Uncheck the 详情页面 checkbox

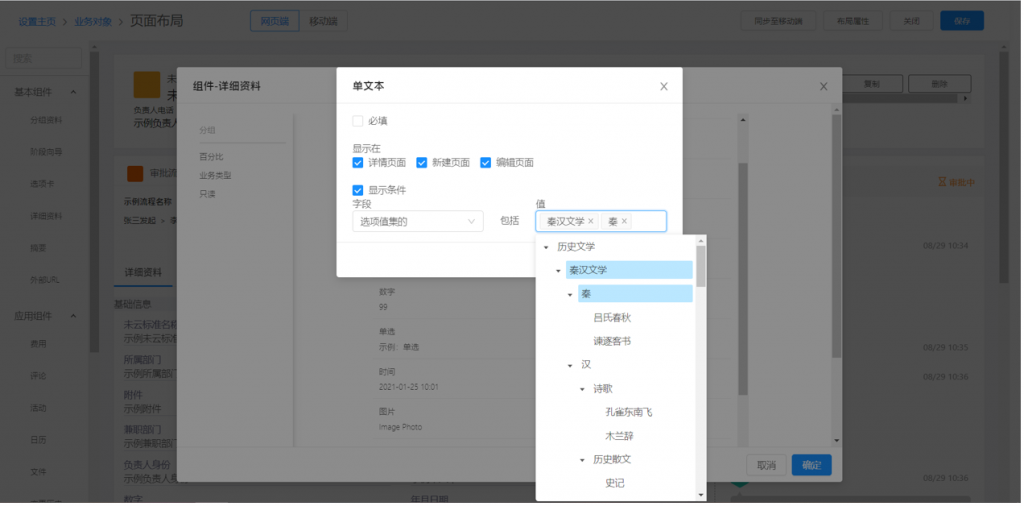(x=358, y=162)
